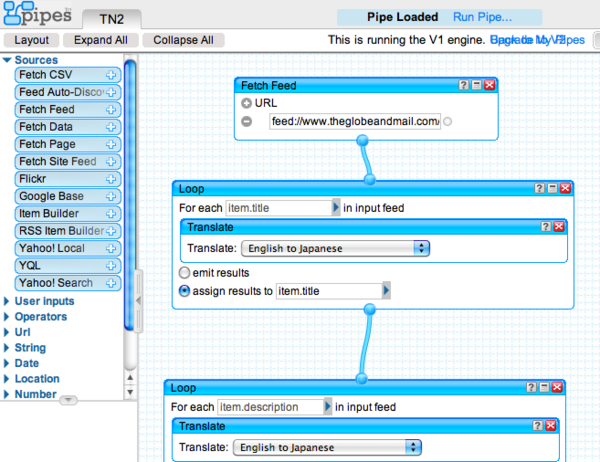Image resolution: width=600 pixels, height=462 pixels.
Task: Add the Flickr module plus icon
Action: [111, 179]
